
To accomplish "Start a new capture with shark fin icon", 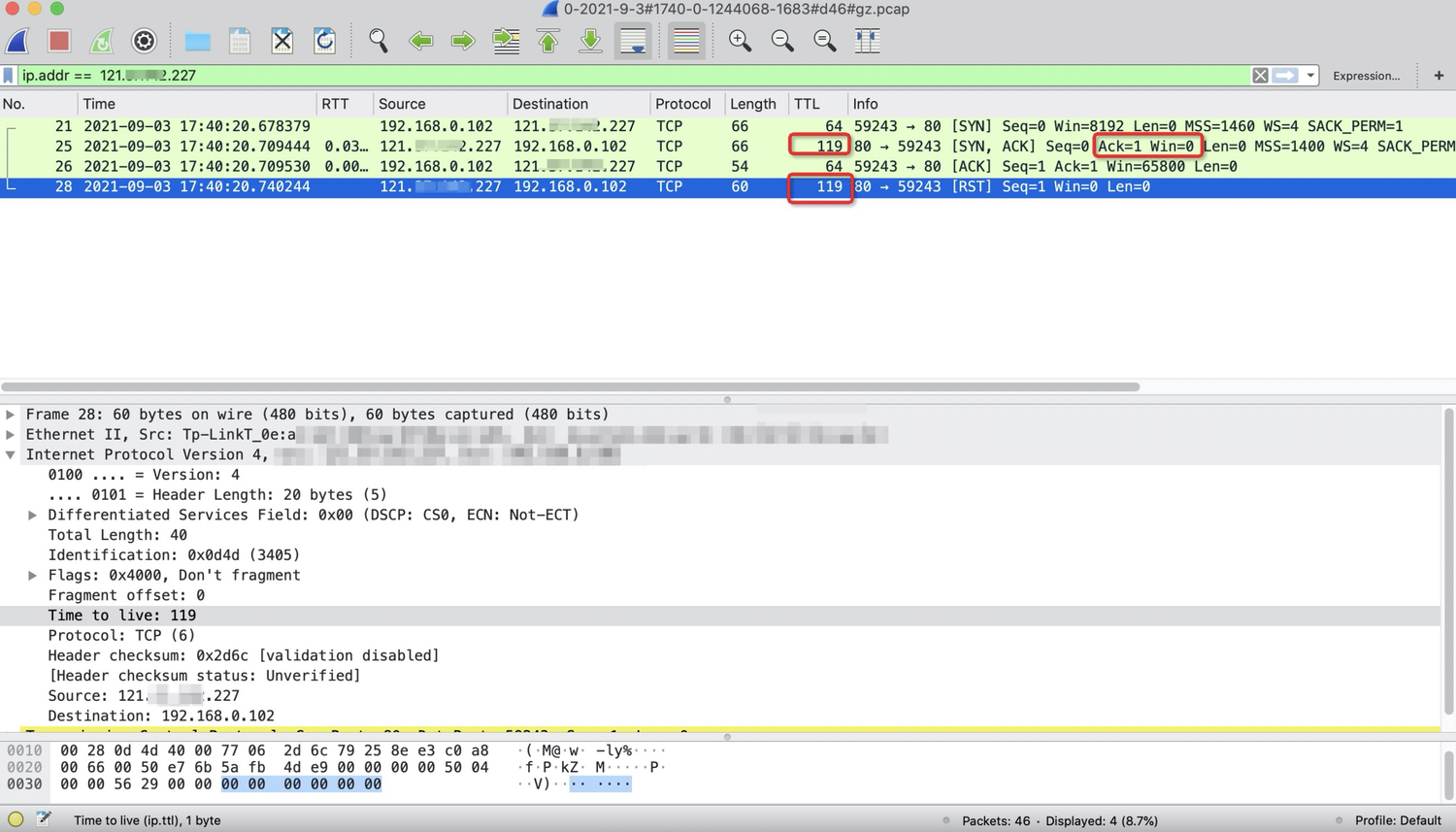I will coord(17,41).
